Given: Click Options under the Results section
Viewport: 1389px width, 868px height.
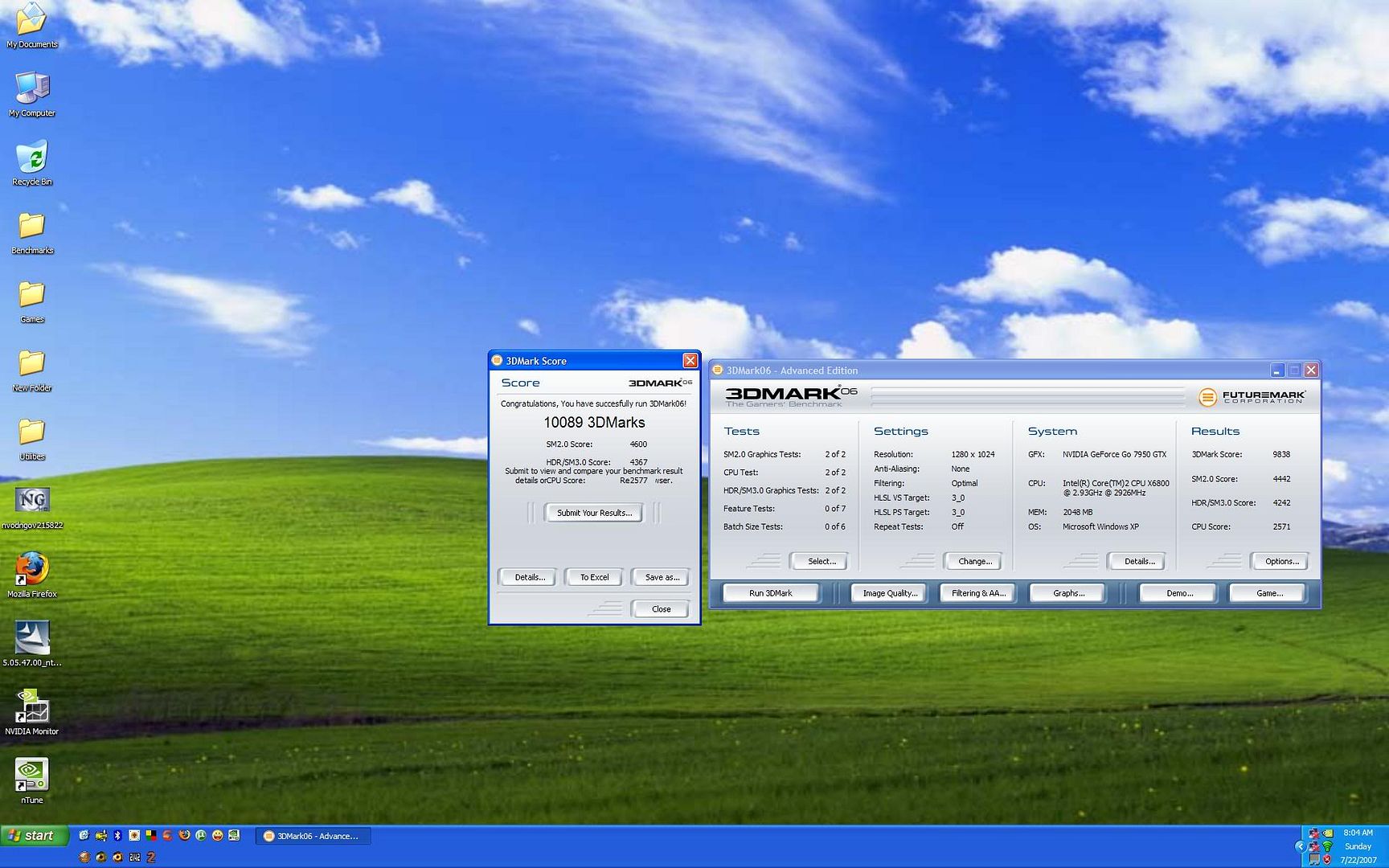Looking at the screenshot, I should coord(1281,561).
